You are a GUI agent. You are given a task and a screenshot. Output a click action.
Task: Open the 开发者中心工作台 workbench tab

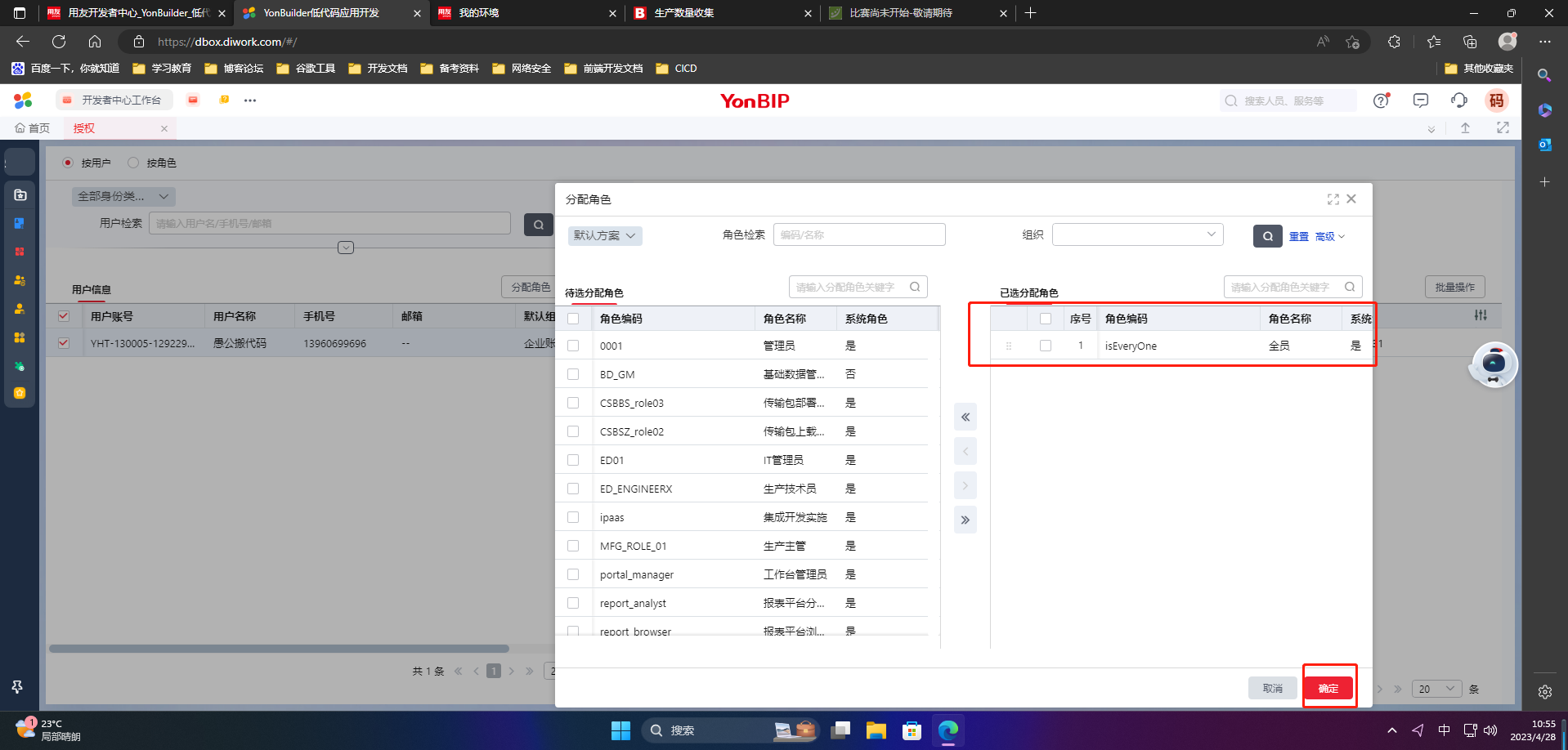tap(114, 100)
